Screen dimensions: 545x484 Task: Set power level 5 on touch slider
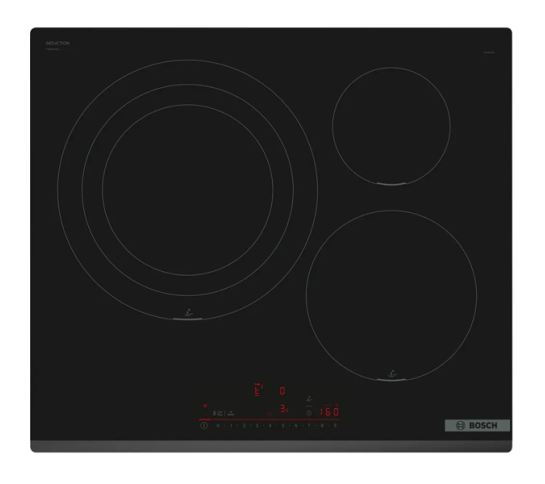tap(283, 426)
